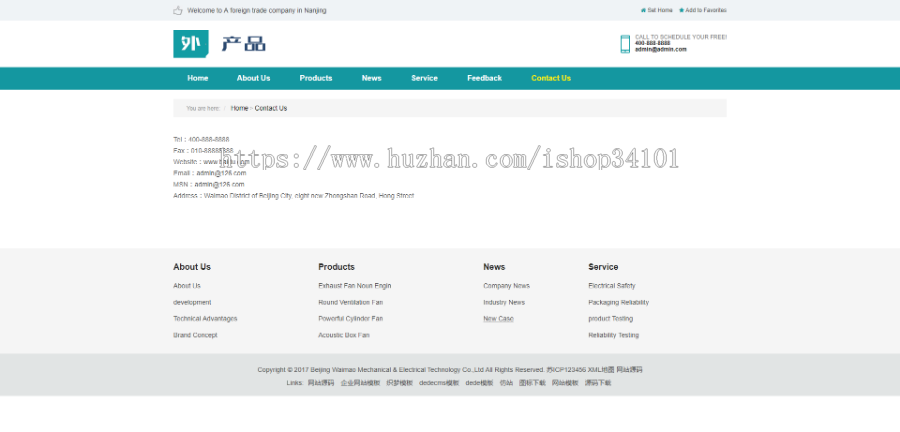This screenshot has width=900, height=432.
Task: Open the Exhaust Fan Noun Engin footer link
Action: point(354,286)
